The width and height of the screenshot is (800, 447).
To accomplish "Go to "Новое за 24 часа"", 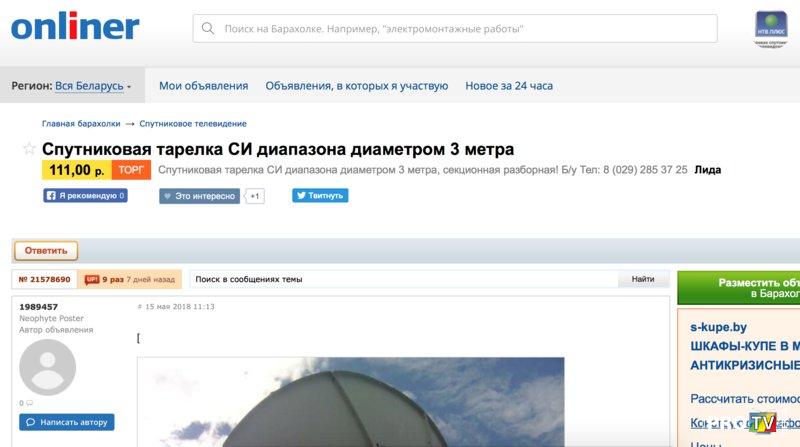I will tap(508, 86).
